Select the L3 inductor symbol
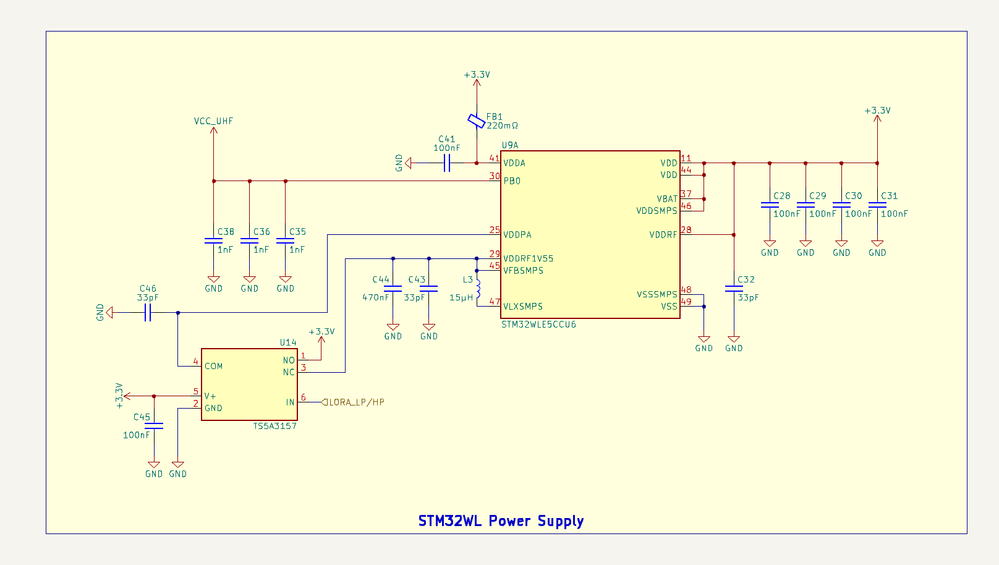999x565 pixels. 479,289
